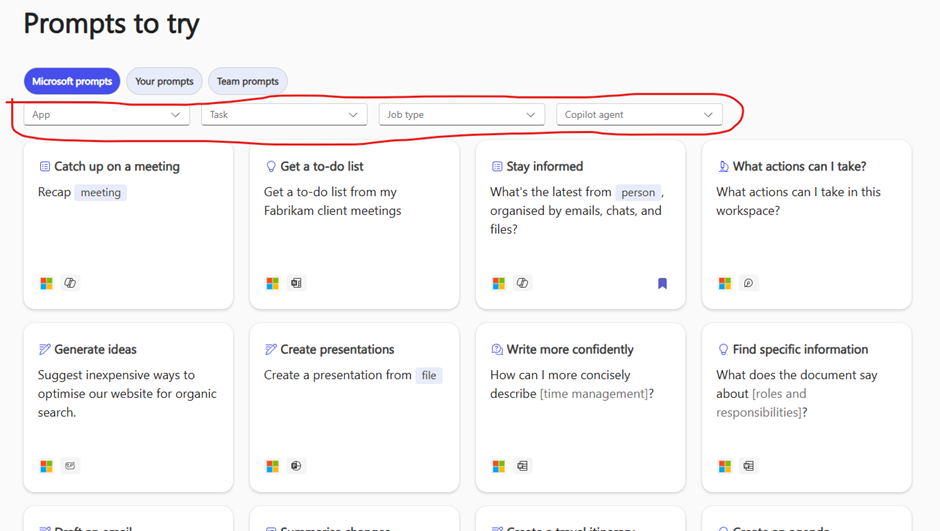
Task: Select the Microsoft prompts tab
Action: point(72,81)
